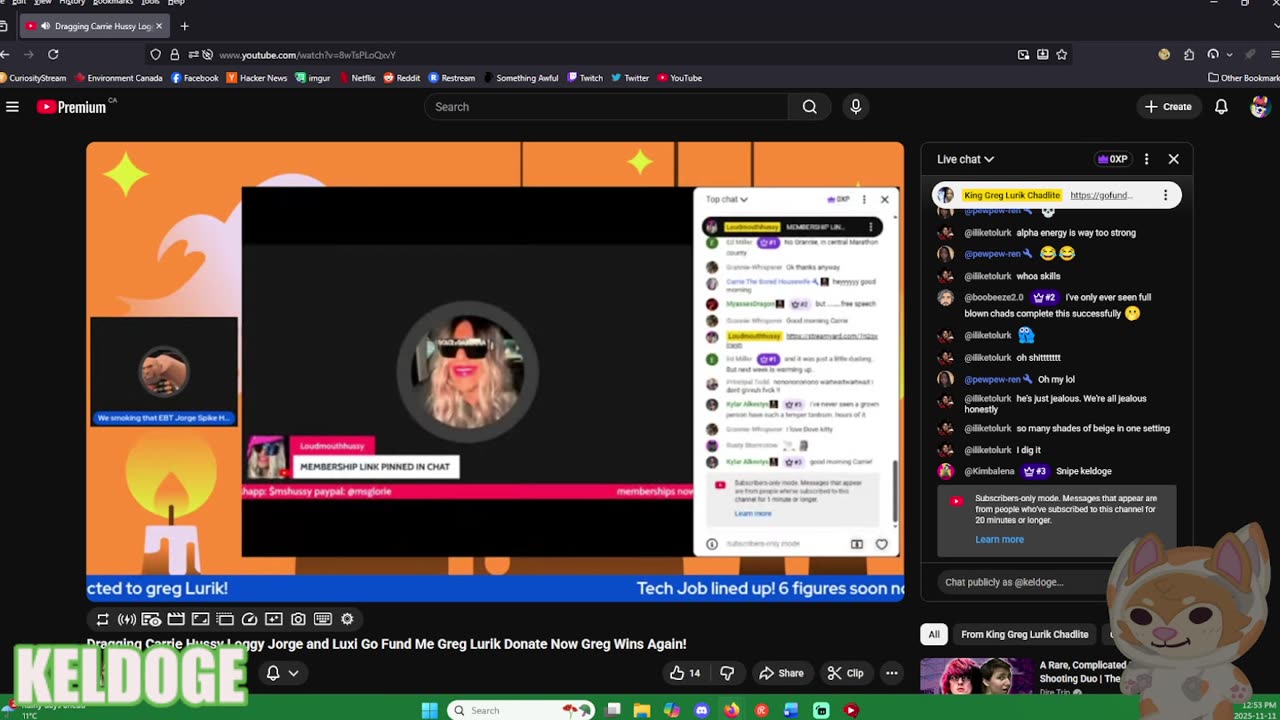Open the recommended video thumbnail below chat

pos(976,676)
